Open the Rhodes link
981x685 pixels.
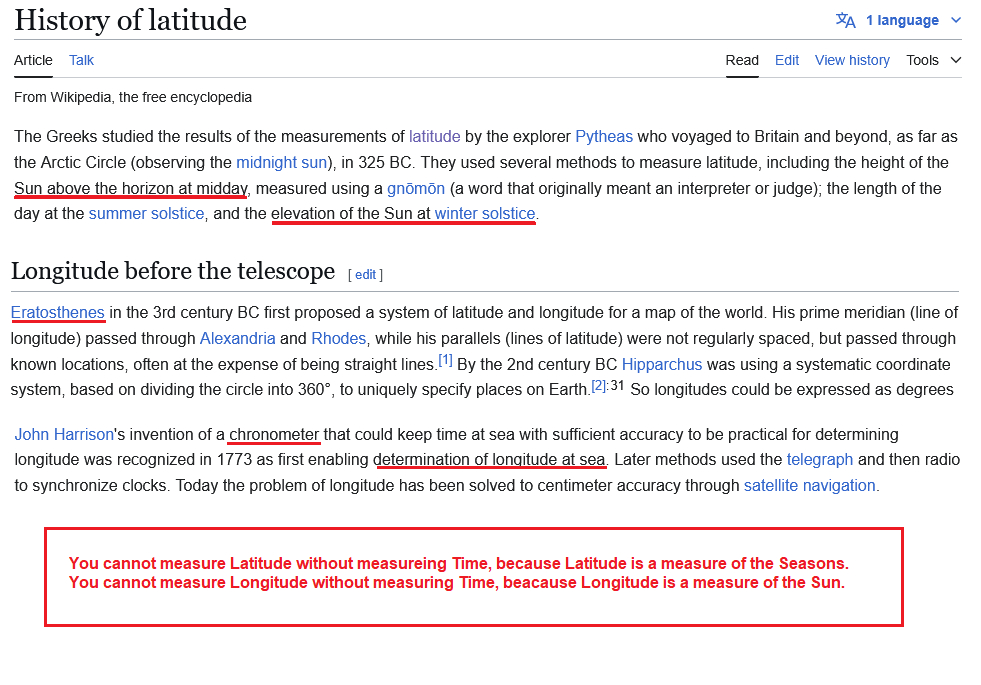tap(338, 338)
